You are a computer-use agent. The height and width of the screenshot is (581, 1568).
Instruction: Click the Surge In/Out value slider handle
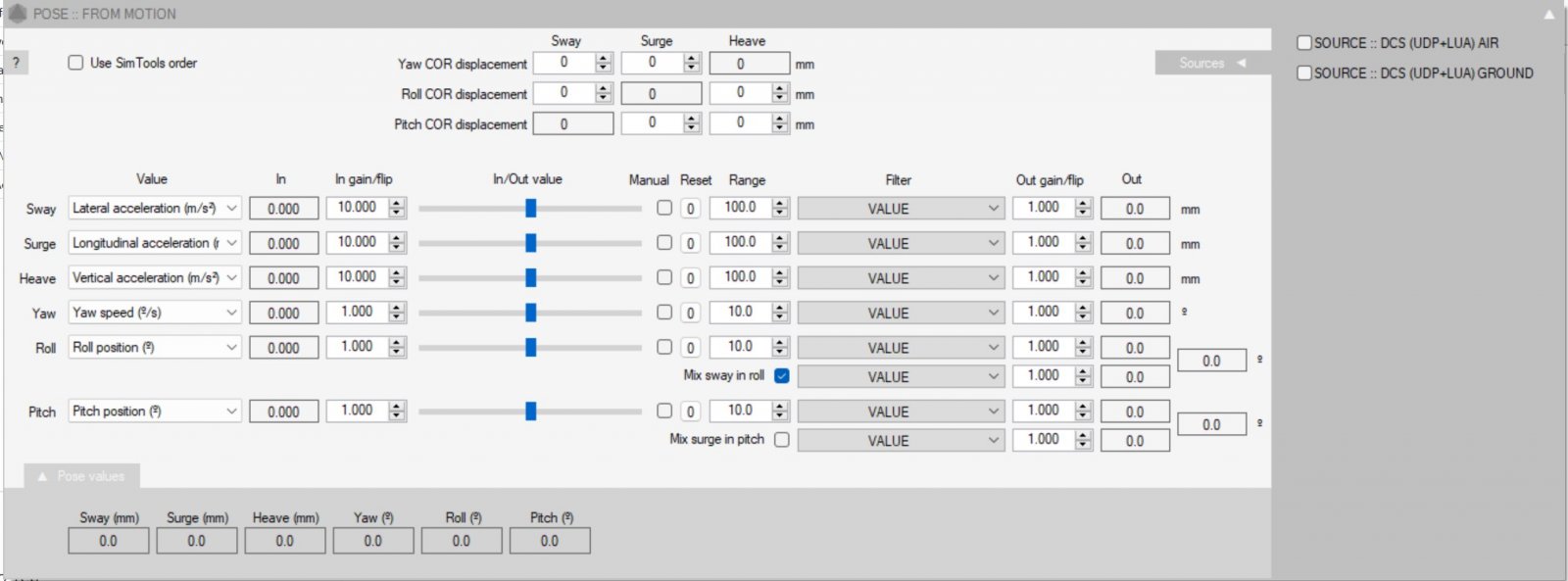530,243
